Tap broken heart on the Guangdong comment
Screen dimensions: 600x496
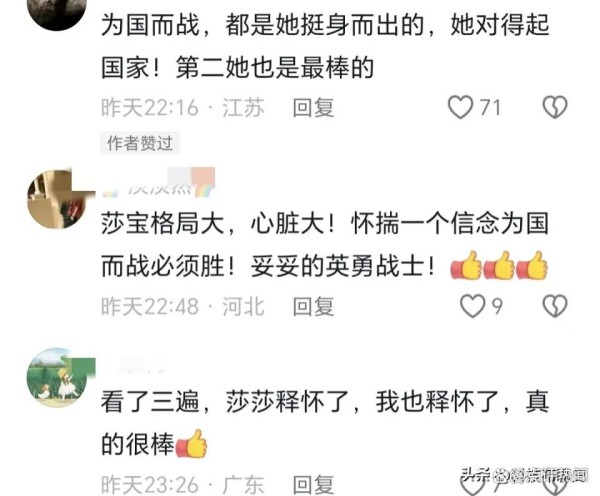click(555, 485)
